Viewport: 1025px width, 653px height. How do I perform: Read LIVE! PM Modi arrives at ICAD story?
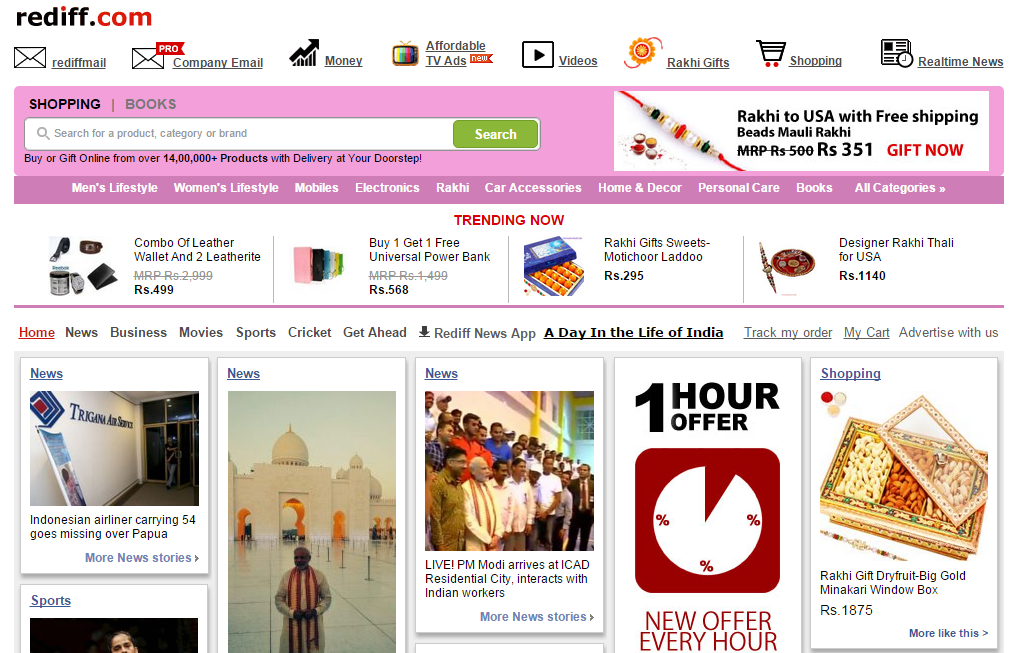click(x=507, y=578)
